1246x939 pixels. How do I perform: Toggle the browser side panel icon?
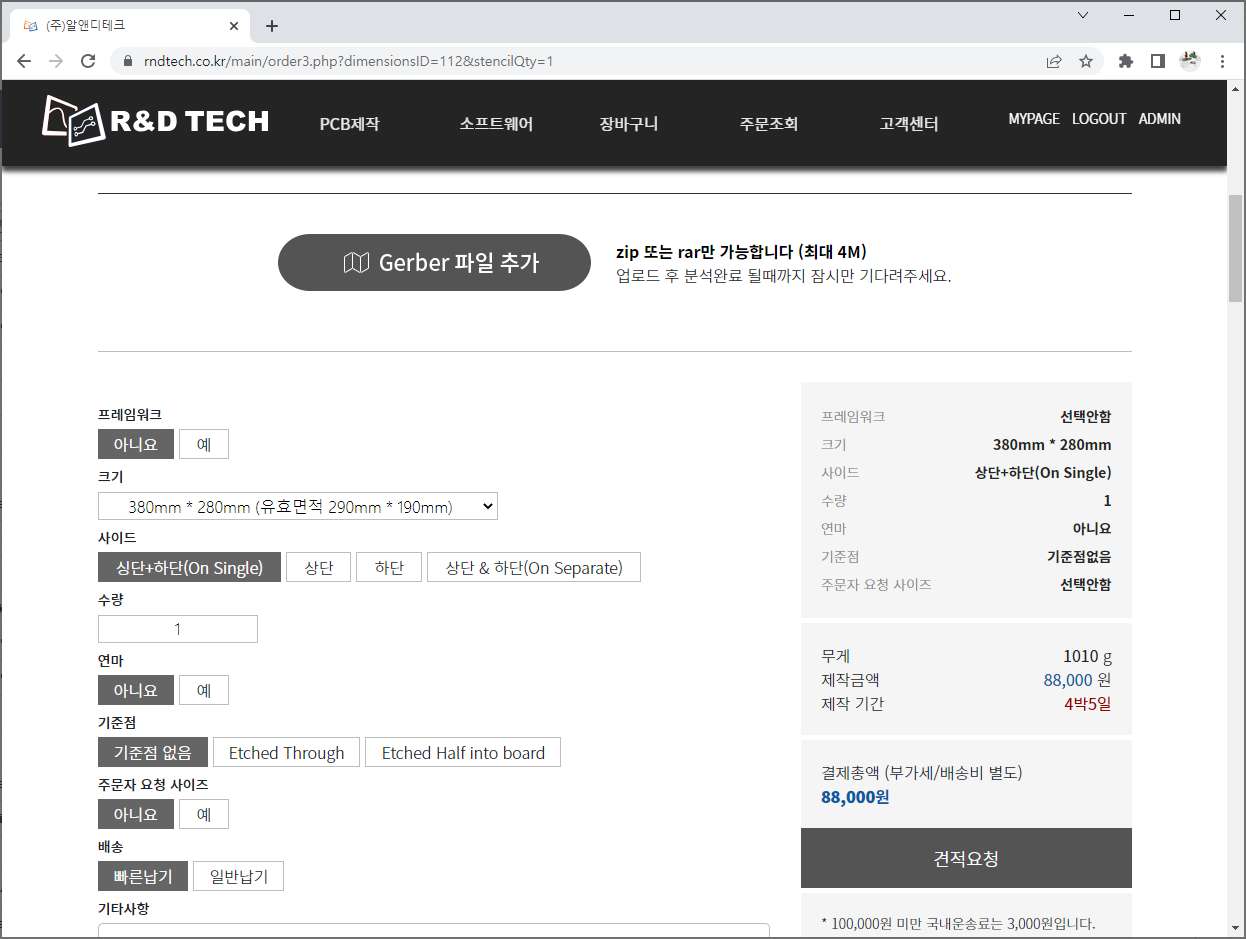tap(1157, 61)
